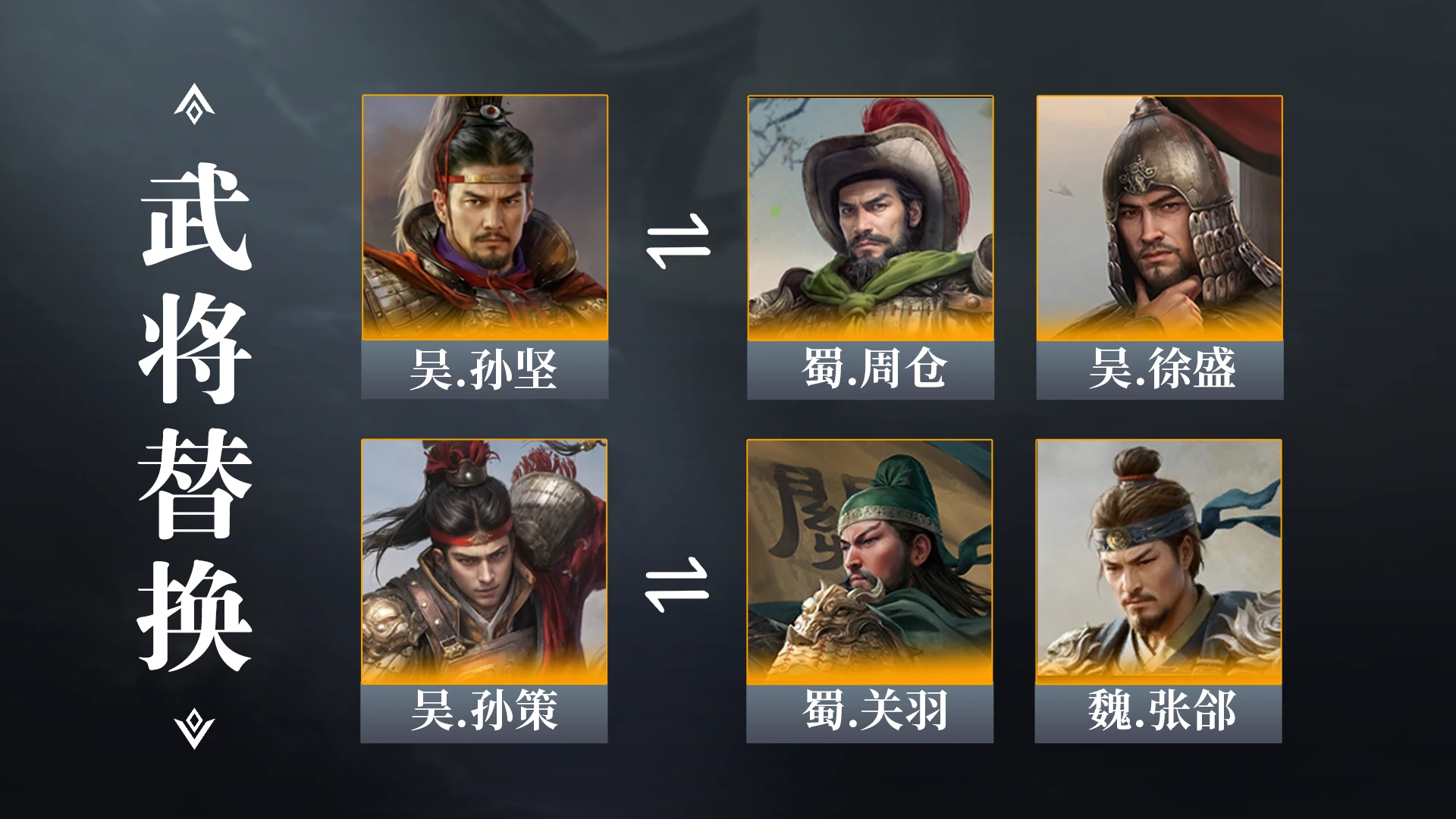Select the 魏.张郃 general portrait
The width and height of the screenshot is (1456, 819).
point(1159,562)
